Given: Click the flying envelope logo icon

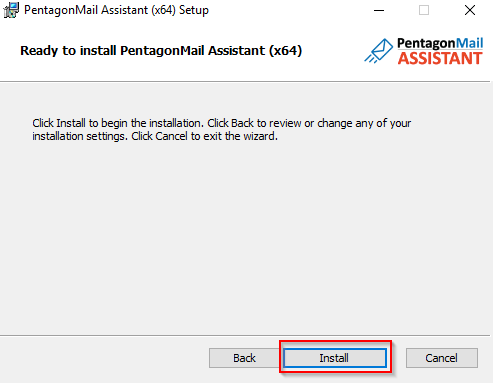Looking at the screenshot, I should pos(379,51).
